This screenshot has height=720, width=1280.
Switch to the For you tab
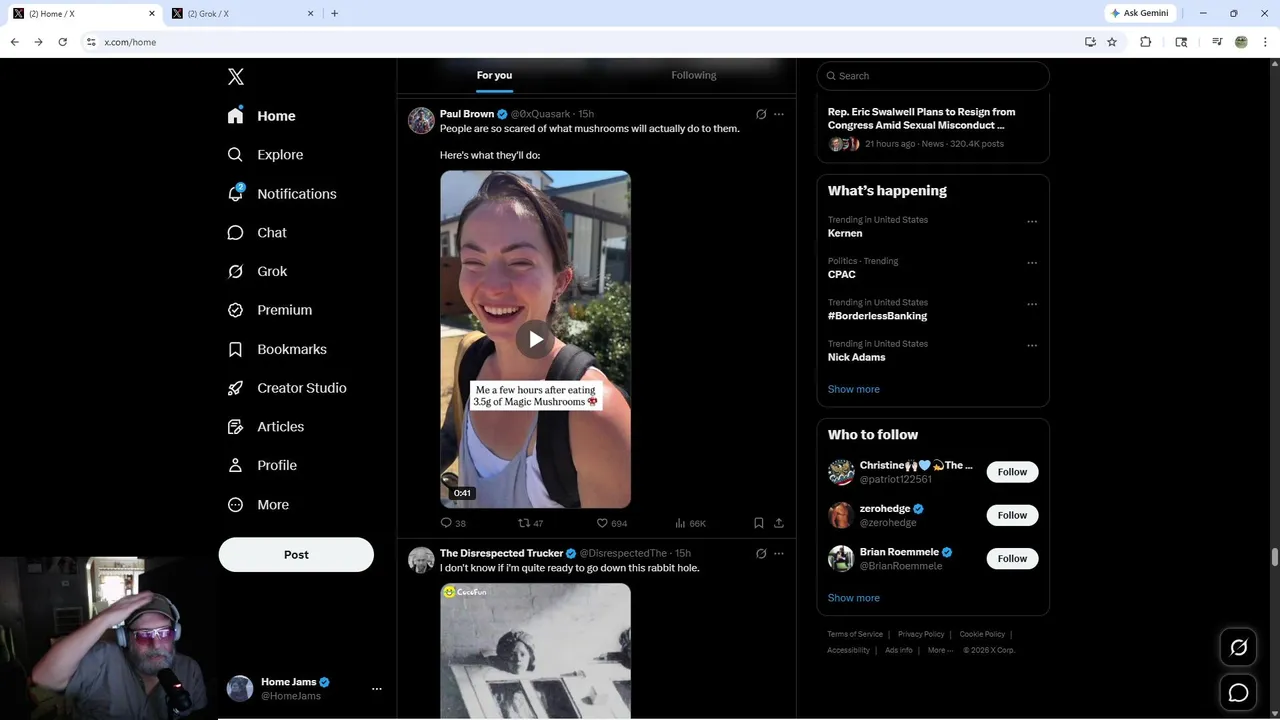(x=494, y=76)
